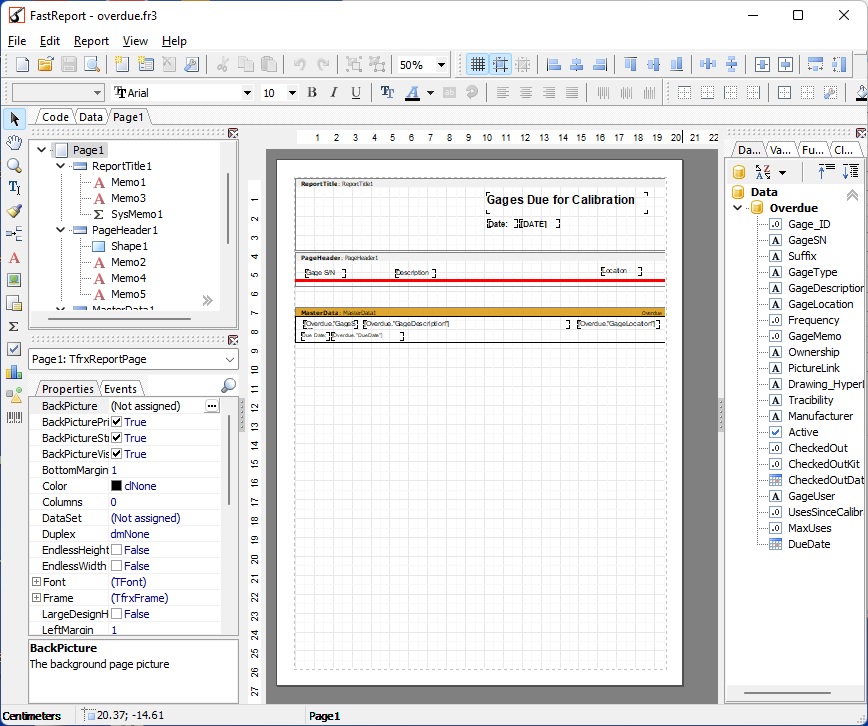Open the 50% zoom level dropdown

[x=441, y=65]
